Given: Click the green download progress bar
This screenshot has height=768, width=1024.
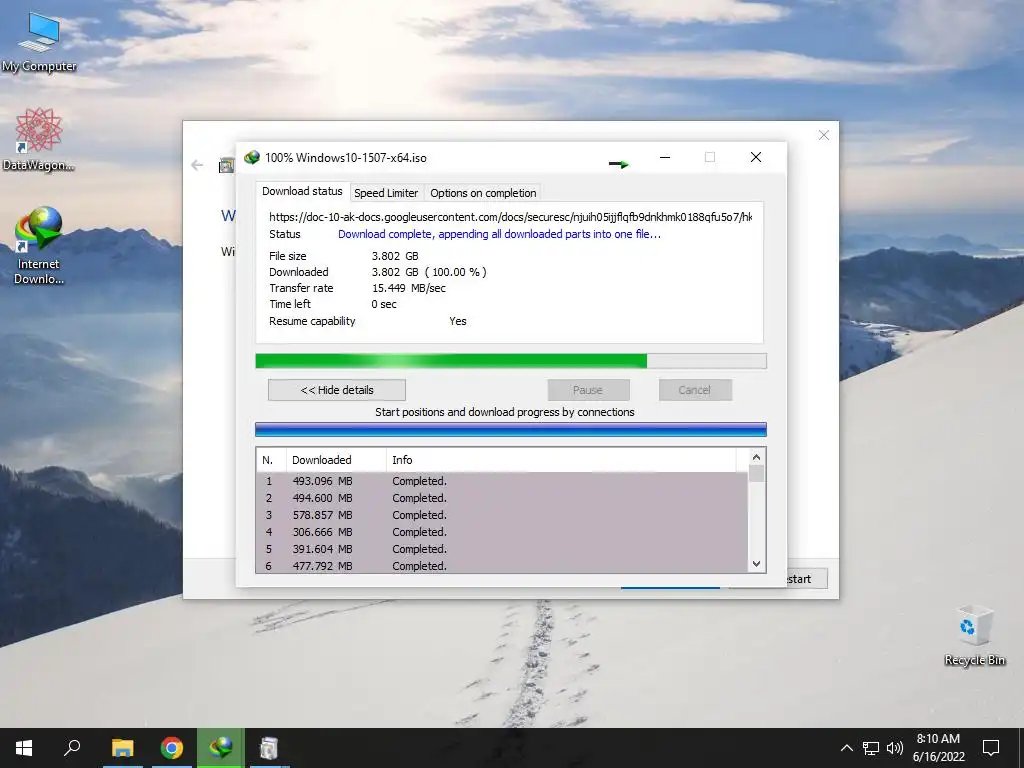Looking at the screenshot, I should pos(511,361).
